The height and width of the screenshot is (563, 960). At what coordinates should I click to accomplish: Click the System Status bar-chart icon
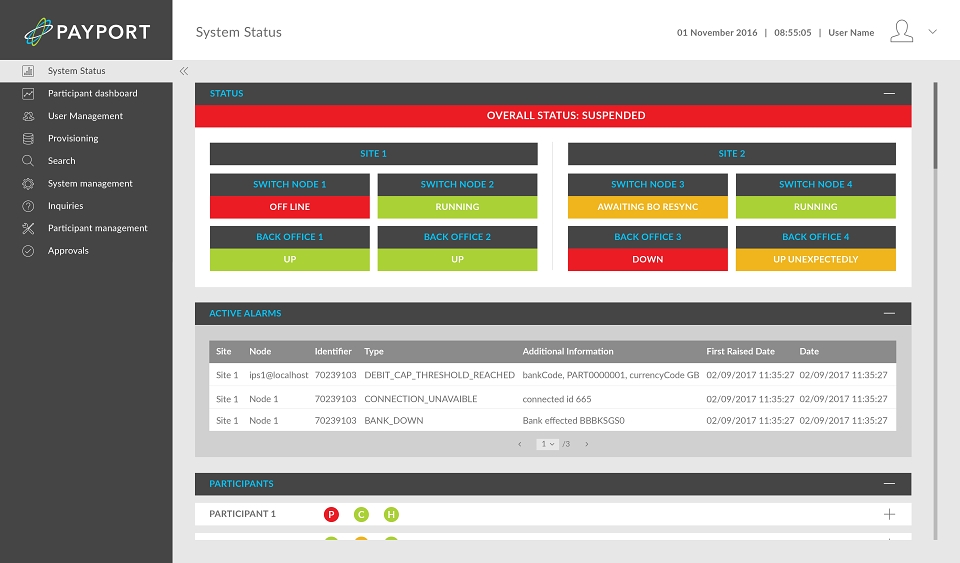28,71
